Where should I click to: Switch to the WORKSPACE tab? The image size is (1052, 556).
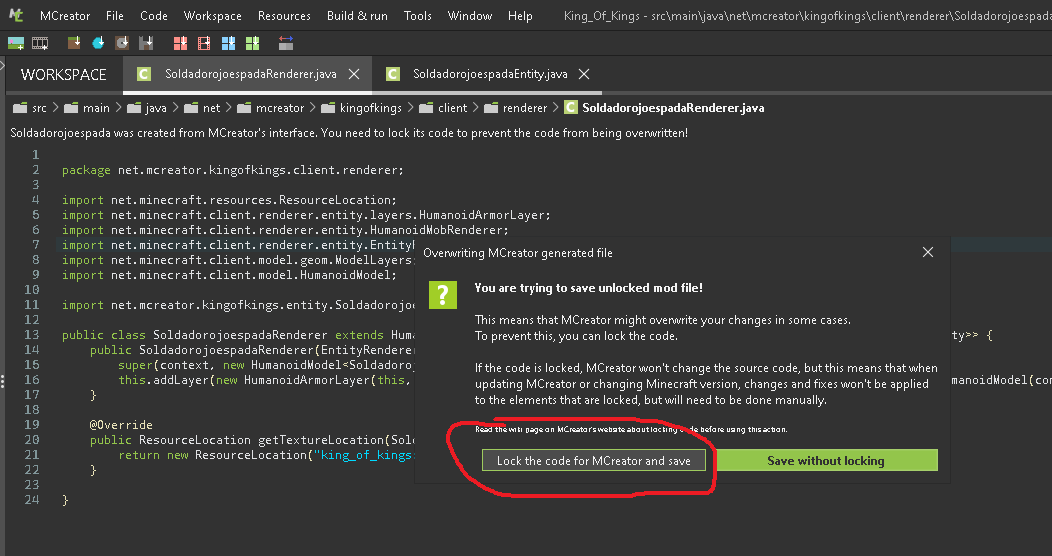coord(64,74)
